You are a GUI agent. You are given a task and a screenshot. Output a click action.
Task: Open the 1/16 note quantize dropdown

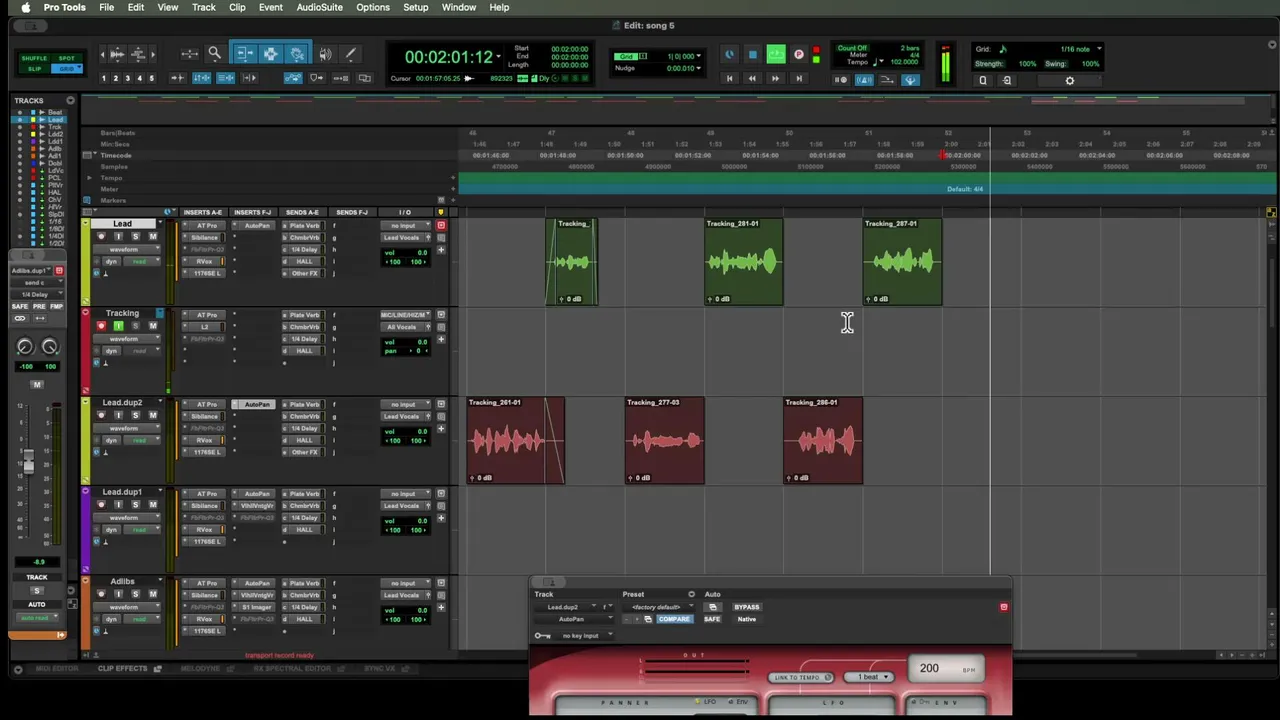tap(1080, 49)
